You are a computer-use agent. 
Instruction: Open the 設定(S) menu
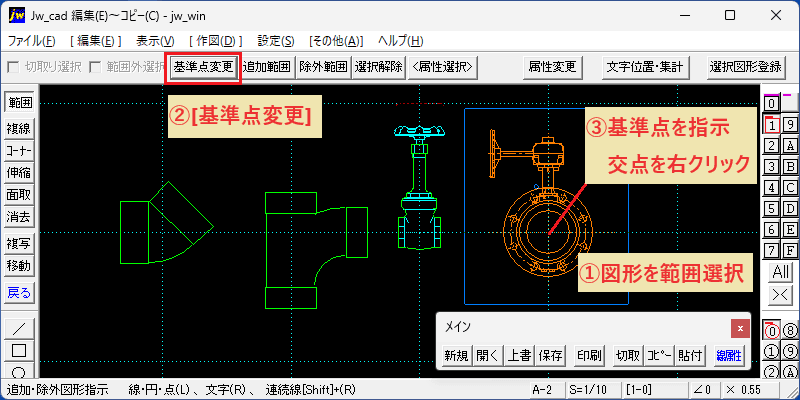pyautogui.click(x=276, y=41)
